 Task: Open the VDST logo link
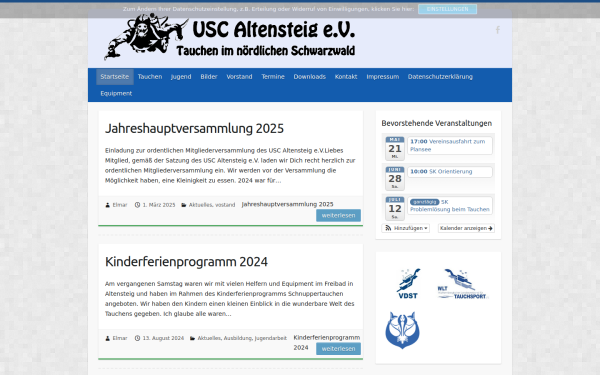tap(408, 284)
